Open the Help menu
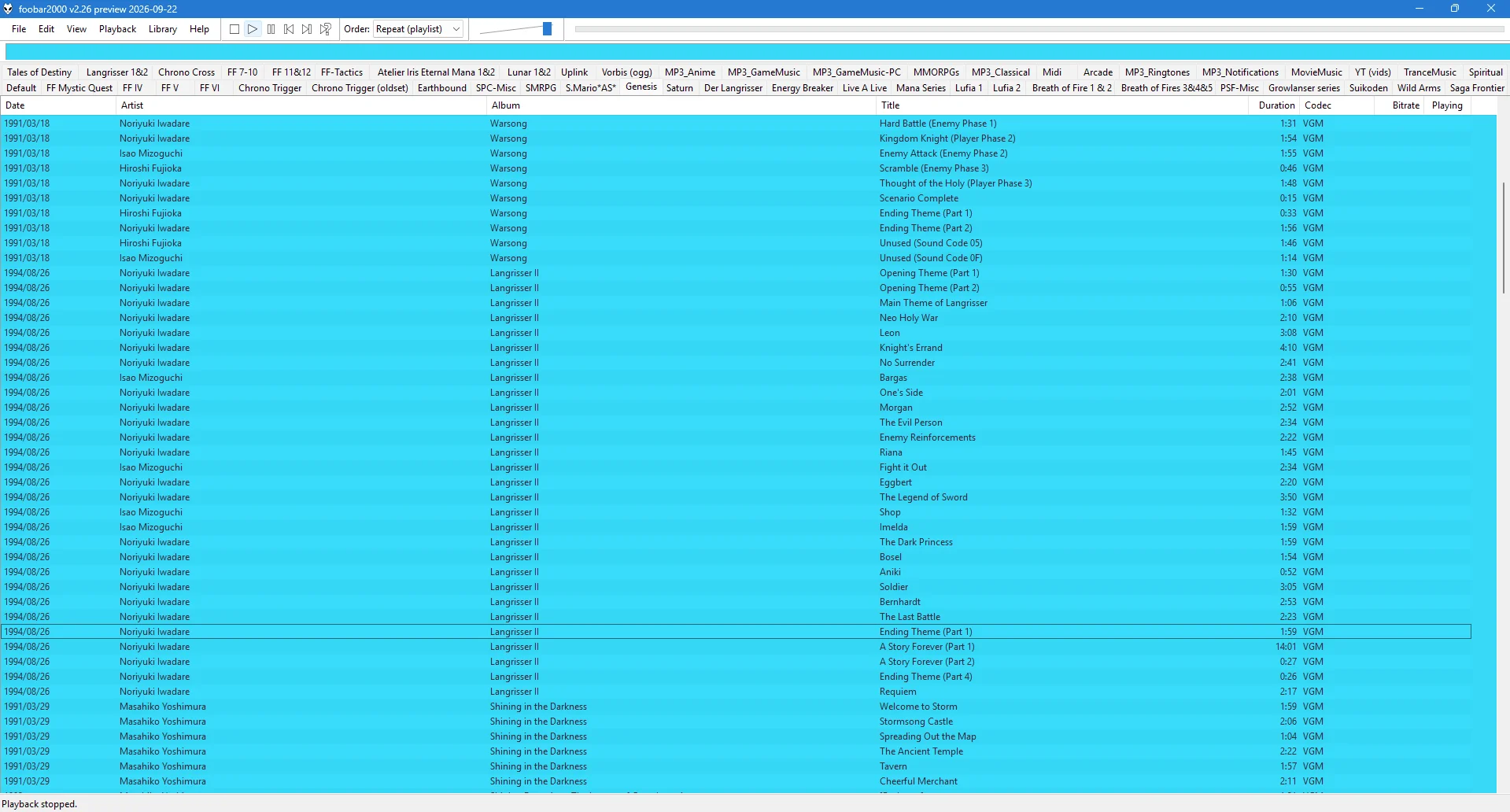This screenshot has width=1510, height=812. pos(199,29)
